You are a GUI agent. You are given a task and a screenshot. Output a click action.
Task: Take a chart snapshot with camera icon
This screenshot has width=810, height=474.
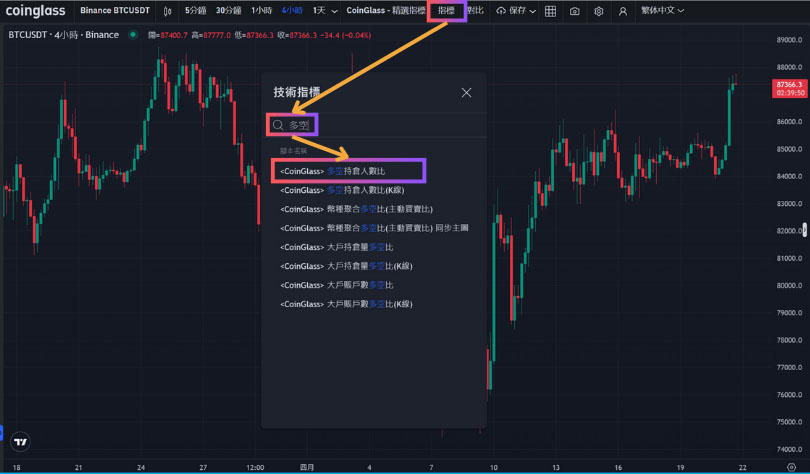(x=574, y=11)
